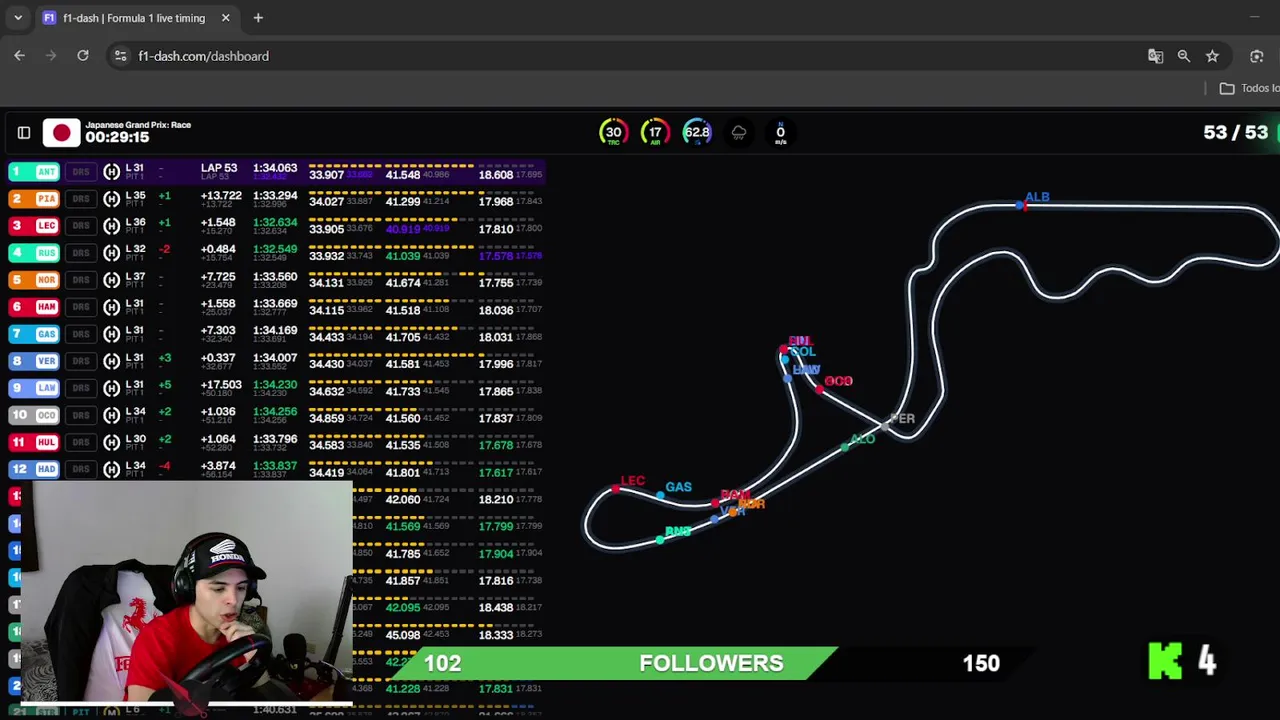Viewport: 1280px width, 720px height.
Task: Open the Todos bookmarks folder
Action: click(x=1249, y=88)
